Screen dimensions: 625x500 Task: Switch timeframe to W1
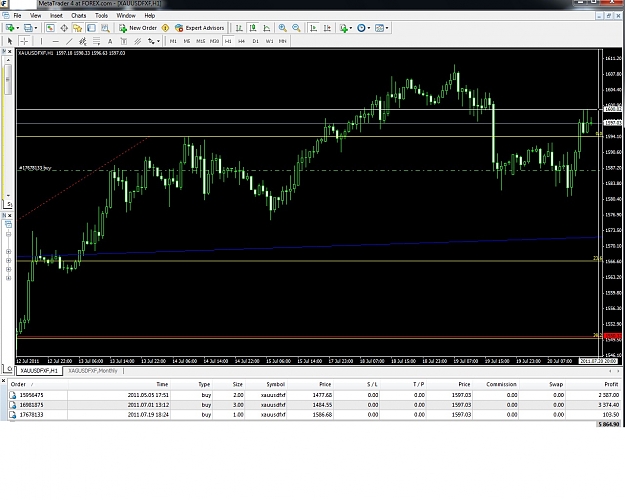(269, 41)
